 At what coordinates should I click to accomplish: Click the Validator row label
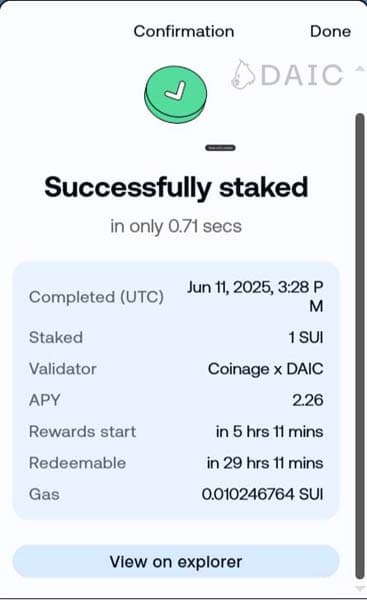[63, 369]
